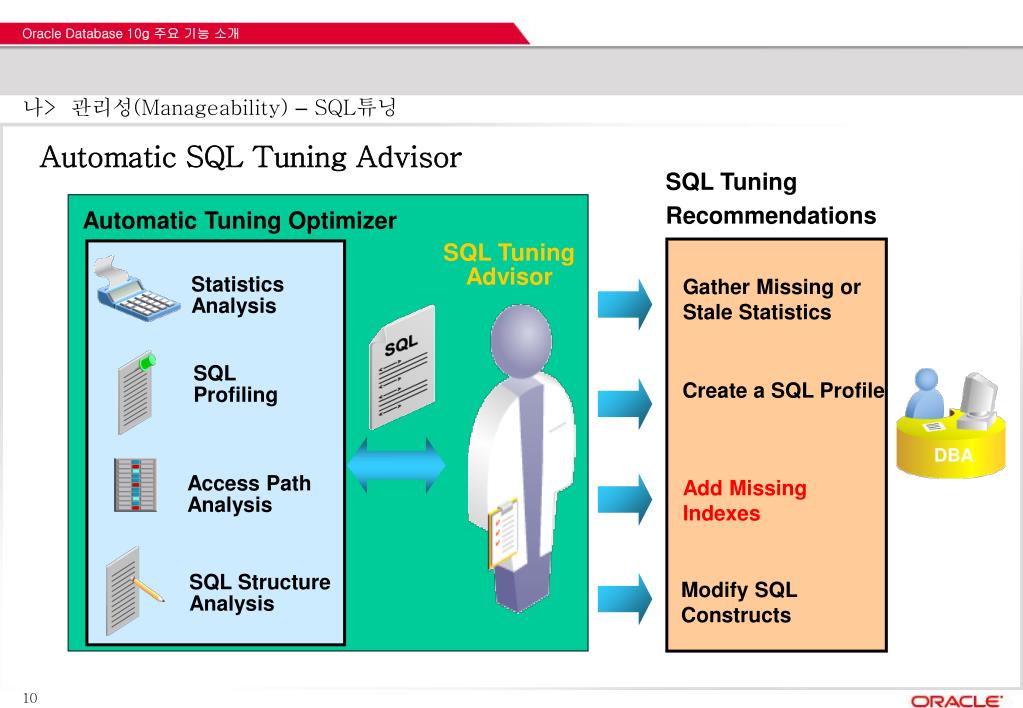Click the Gather Missing or Stale Statistics text
Image resolution: width=1023 pixels, height=708 pixels.
click(771, 300)
